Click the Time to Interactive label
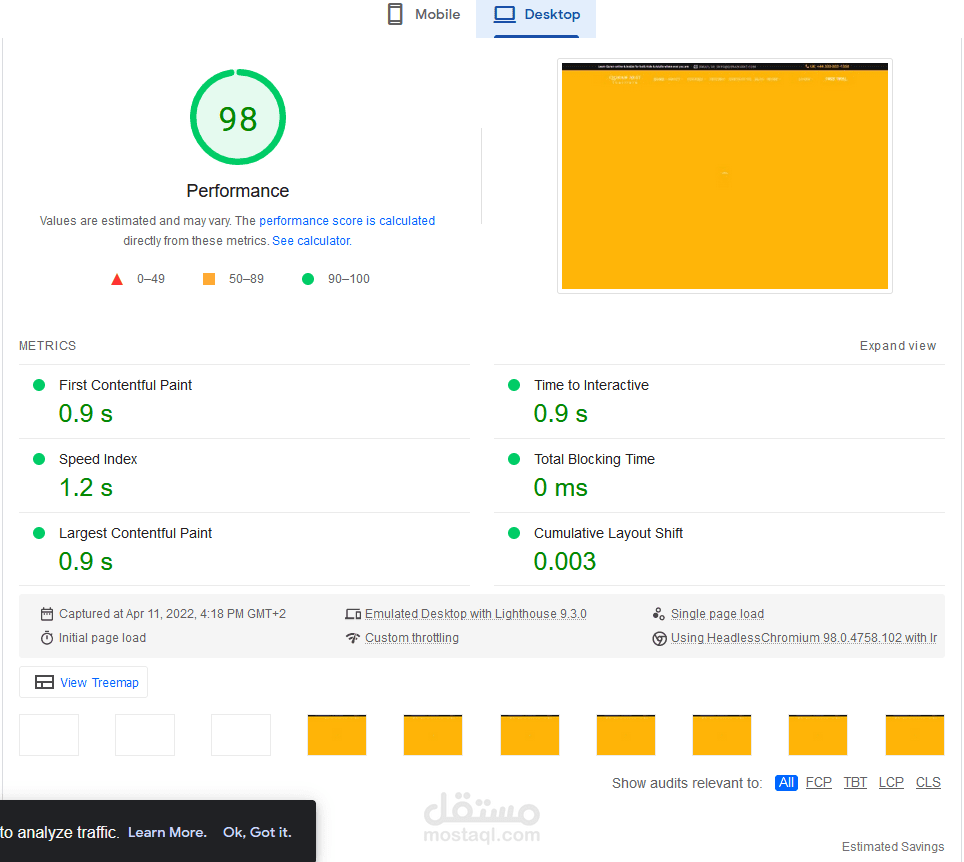Viewport: 964px width, 862px height. (591, 385)
